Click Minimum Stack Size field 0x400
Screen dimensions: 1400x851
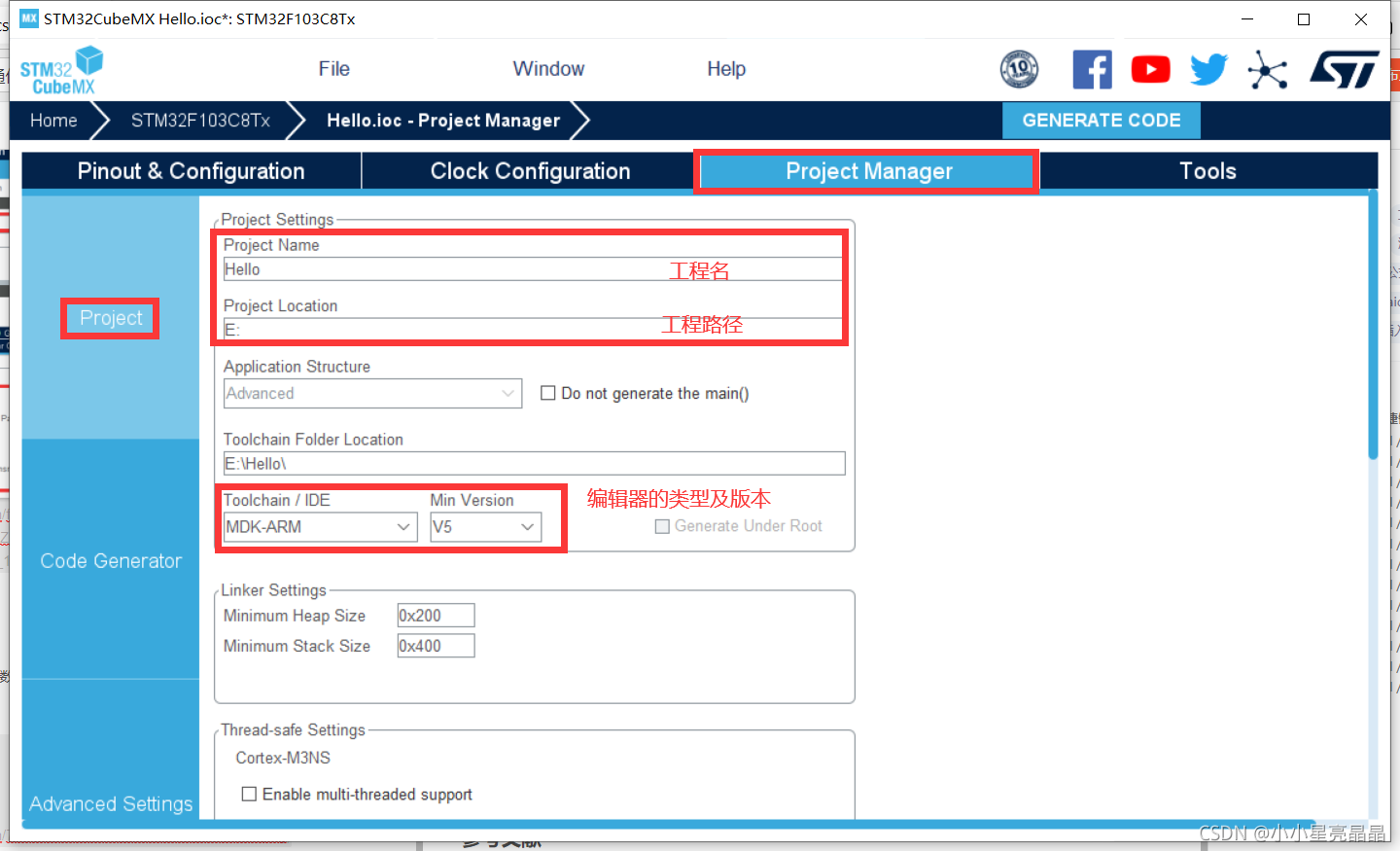pyautogui.click(x=436, y=646)
